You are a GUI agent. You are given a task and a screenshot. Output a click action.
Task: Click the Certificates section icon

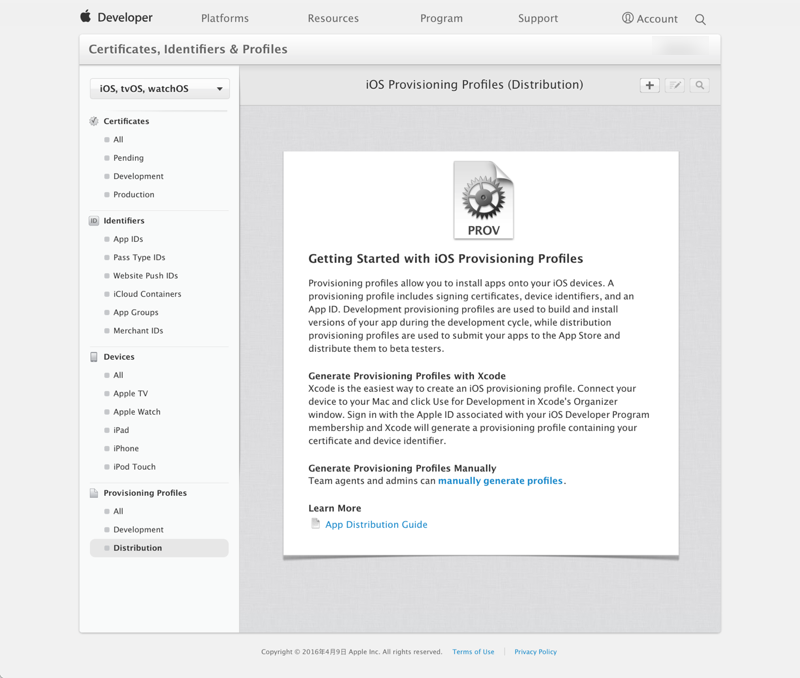(94, 121)
